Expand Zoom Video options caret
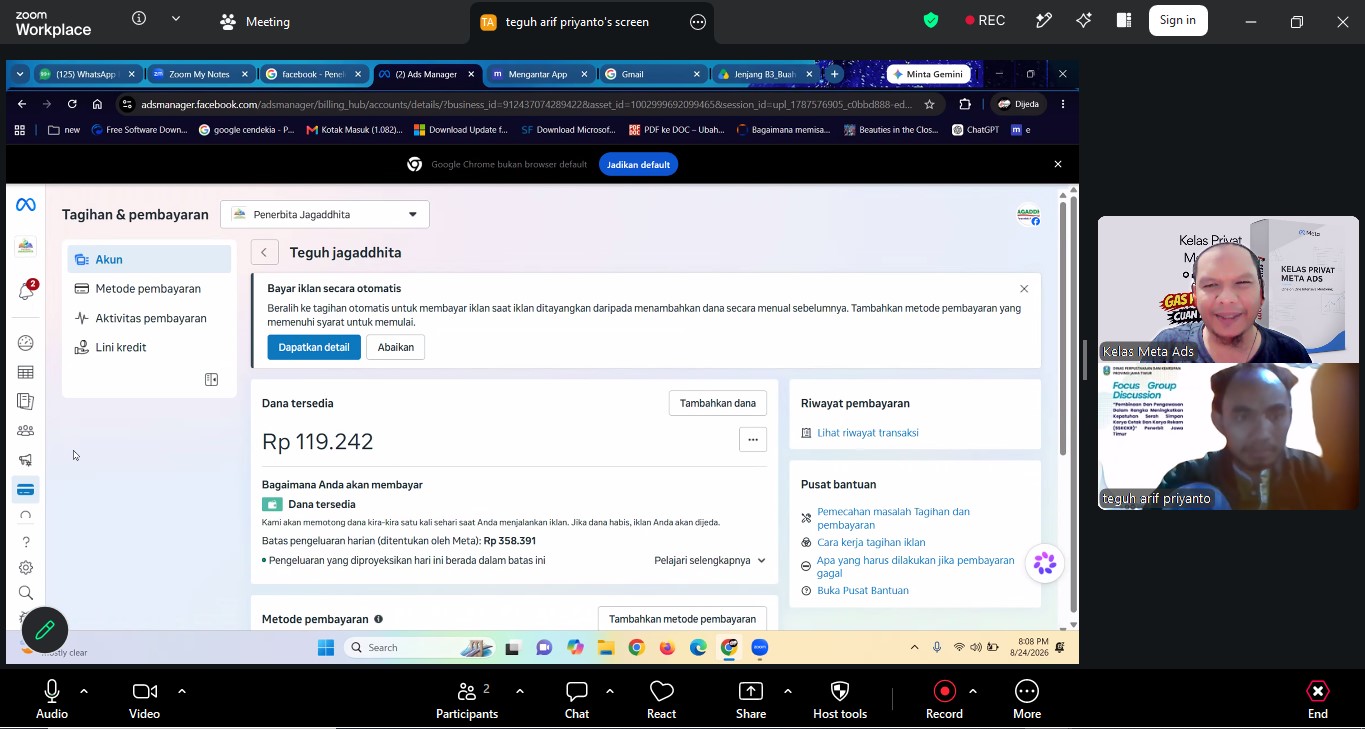 [182, 691]
